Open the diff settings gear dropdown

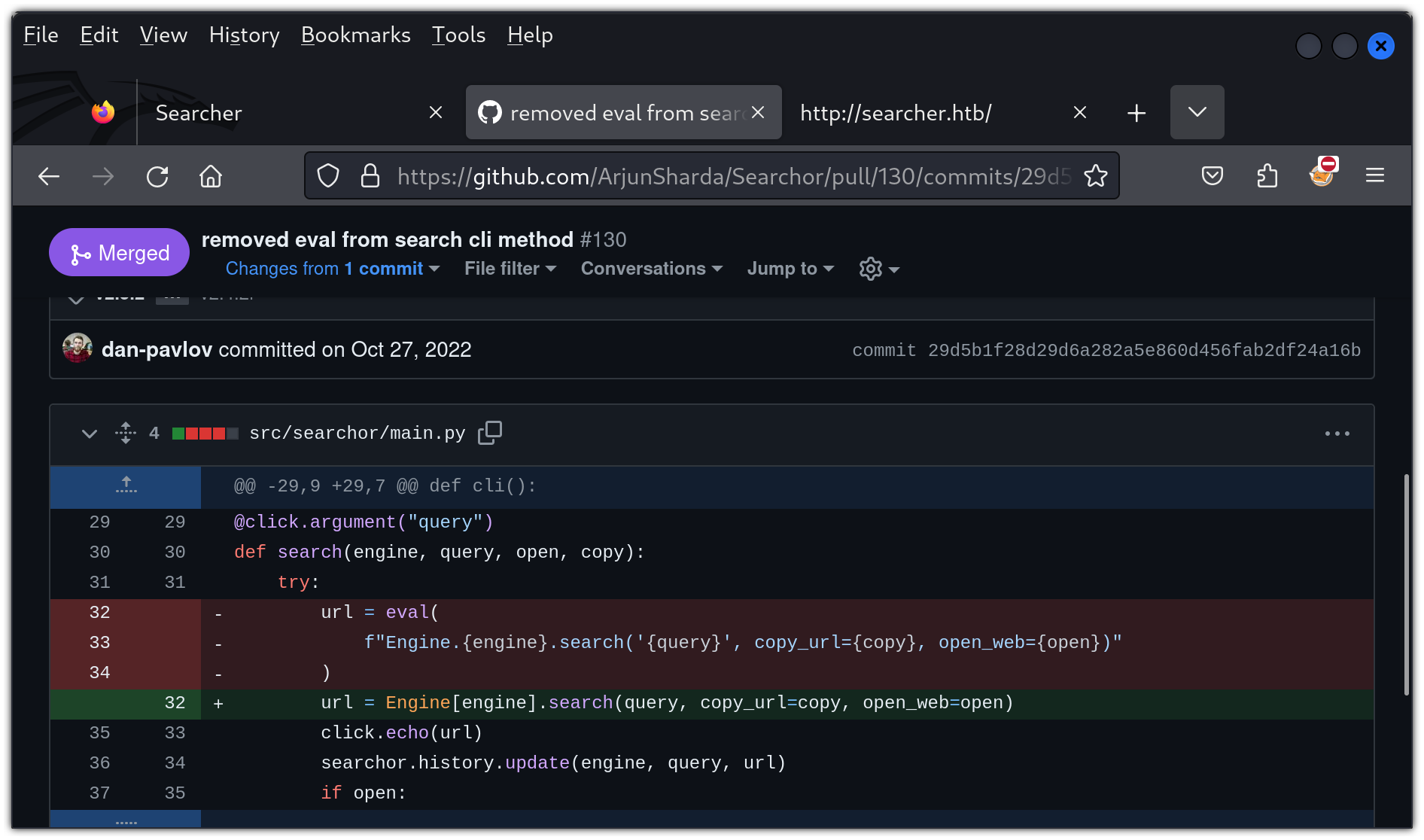pos(878,269)
